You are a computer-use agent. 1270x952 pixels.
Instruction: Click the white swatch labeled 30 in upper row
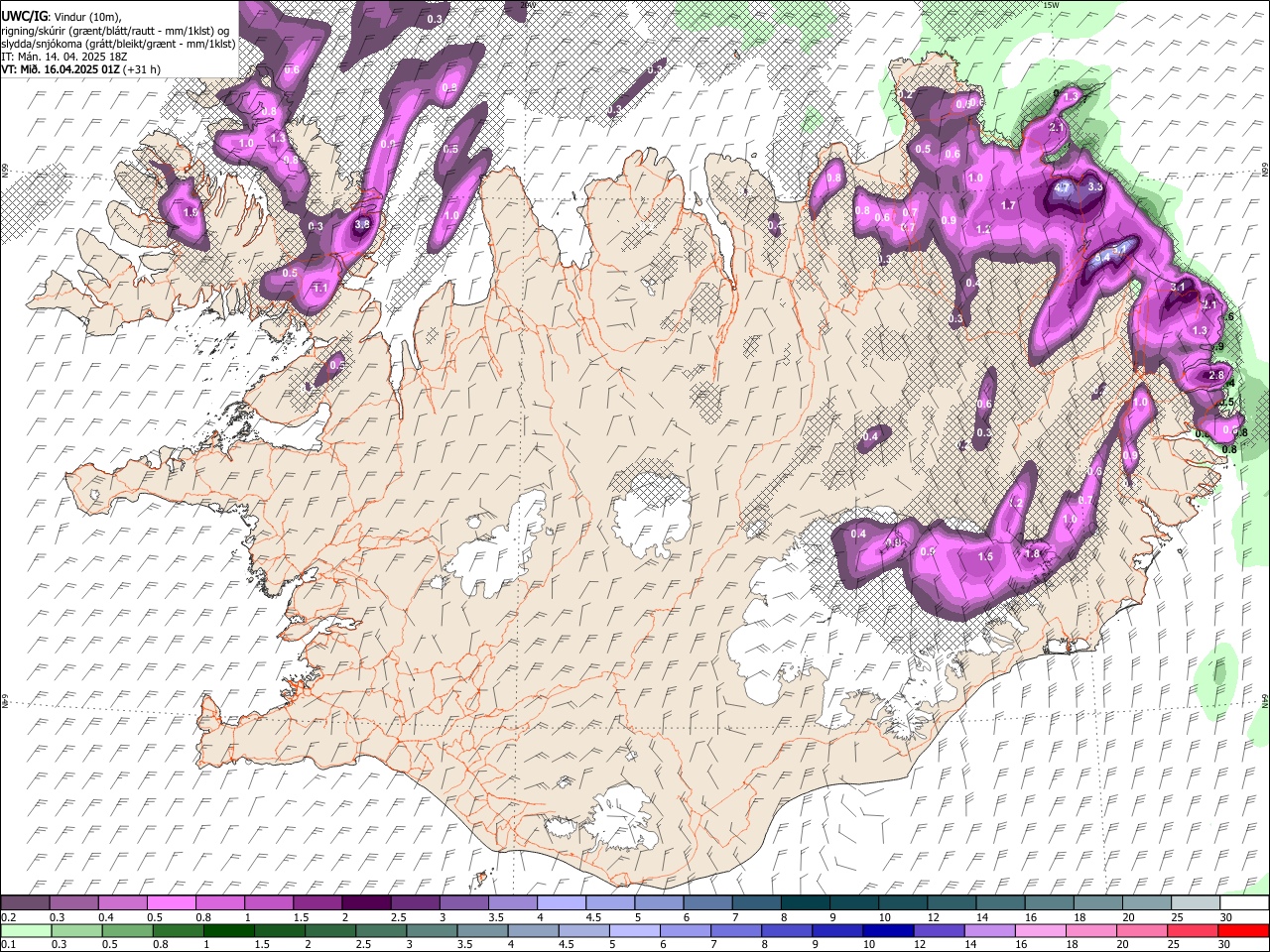pos(1244,903)
